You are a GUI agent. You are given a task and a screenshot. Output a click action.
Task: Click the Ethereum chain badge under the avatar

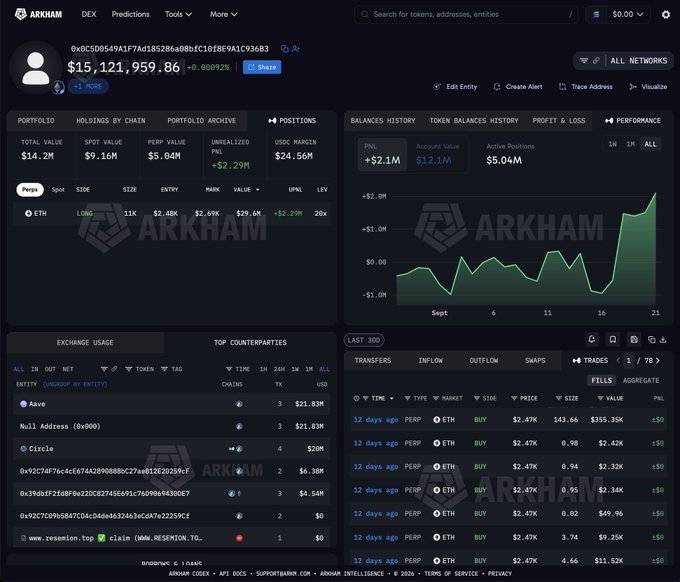click(x=59, y=87)
